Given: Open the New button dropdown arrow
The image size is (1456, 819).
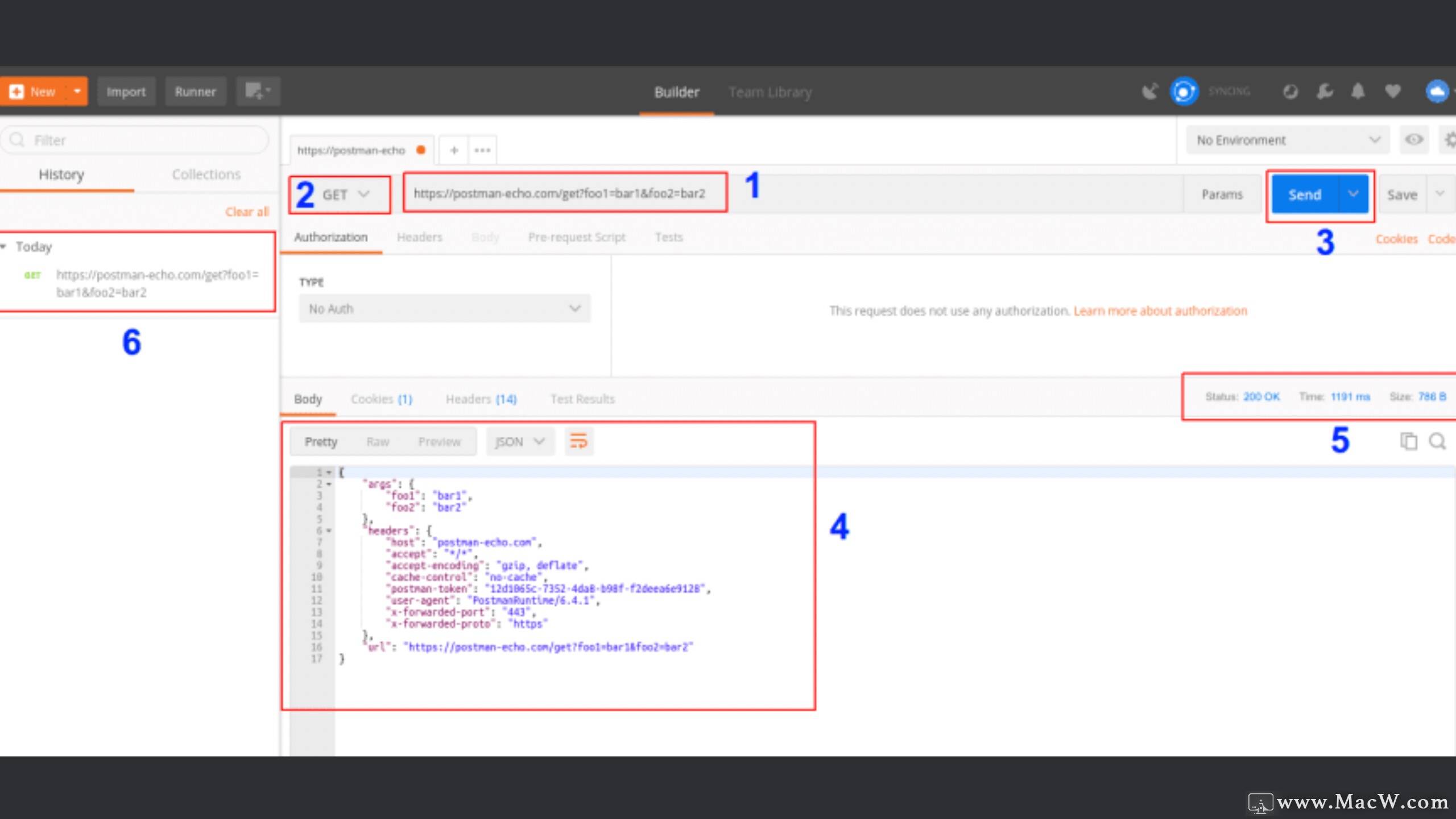Looking at the screenshot, I should pos(77,91).
